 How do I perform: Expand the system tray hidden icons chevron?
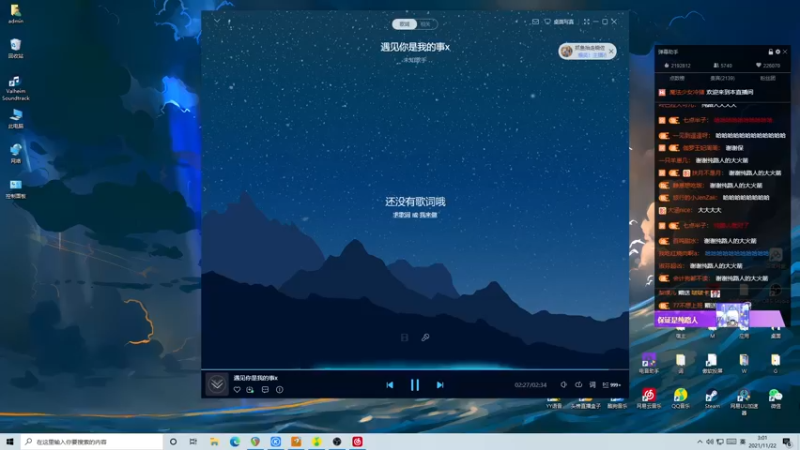699,442
